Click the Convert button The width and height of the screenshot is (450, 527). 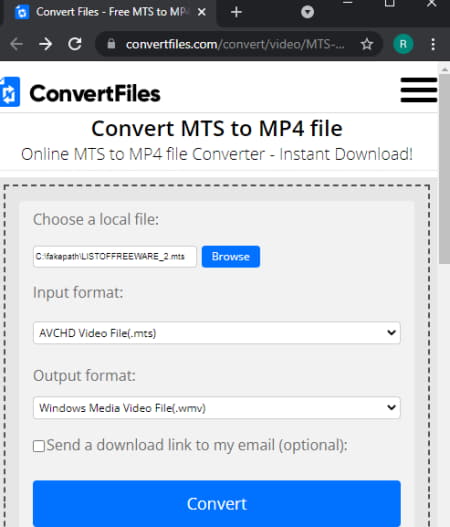[x=217, y=503]
